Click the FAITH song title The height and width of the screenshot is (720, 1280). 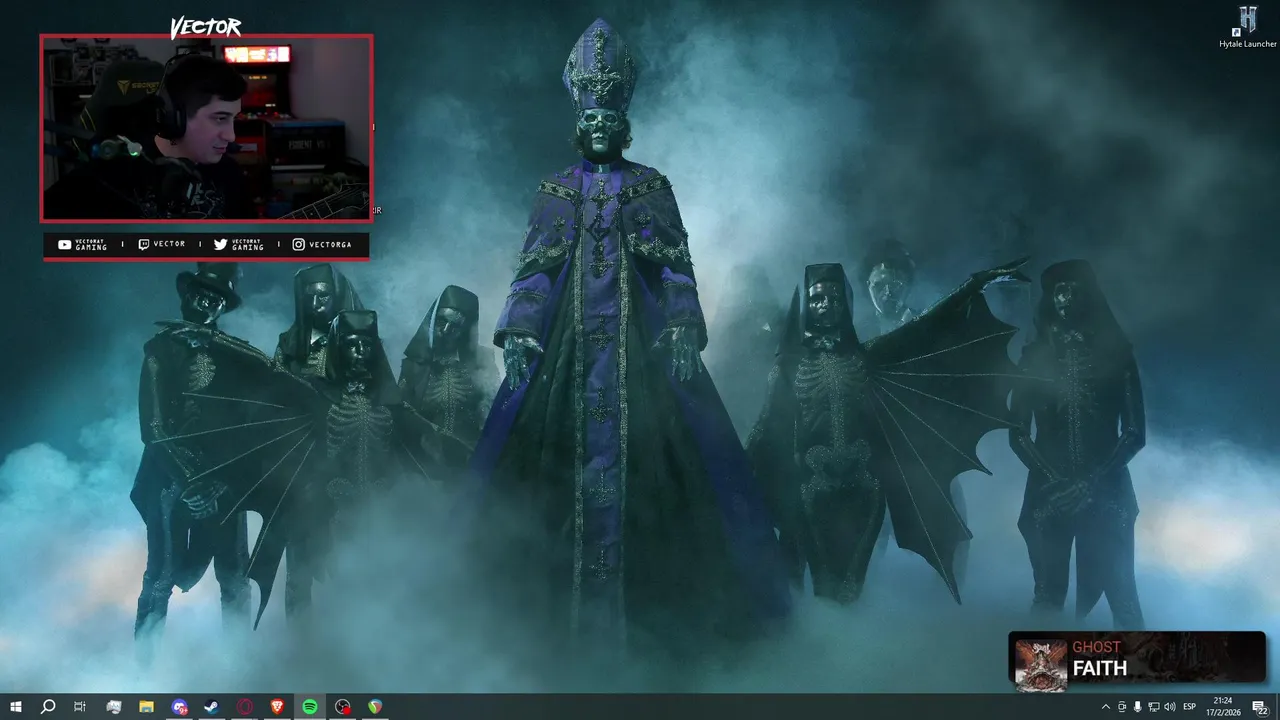point(1100,668)
